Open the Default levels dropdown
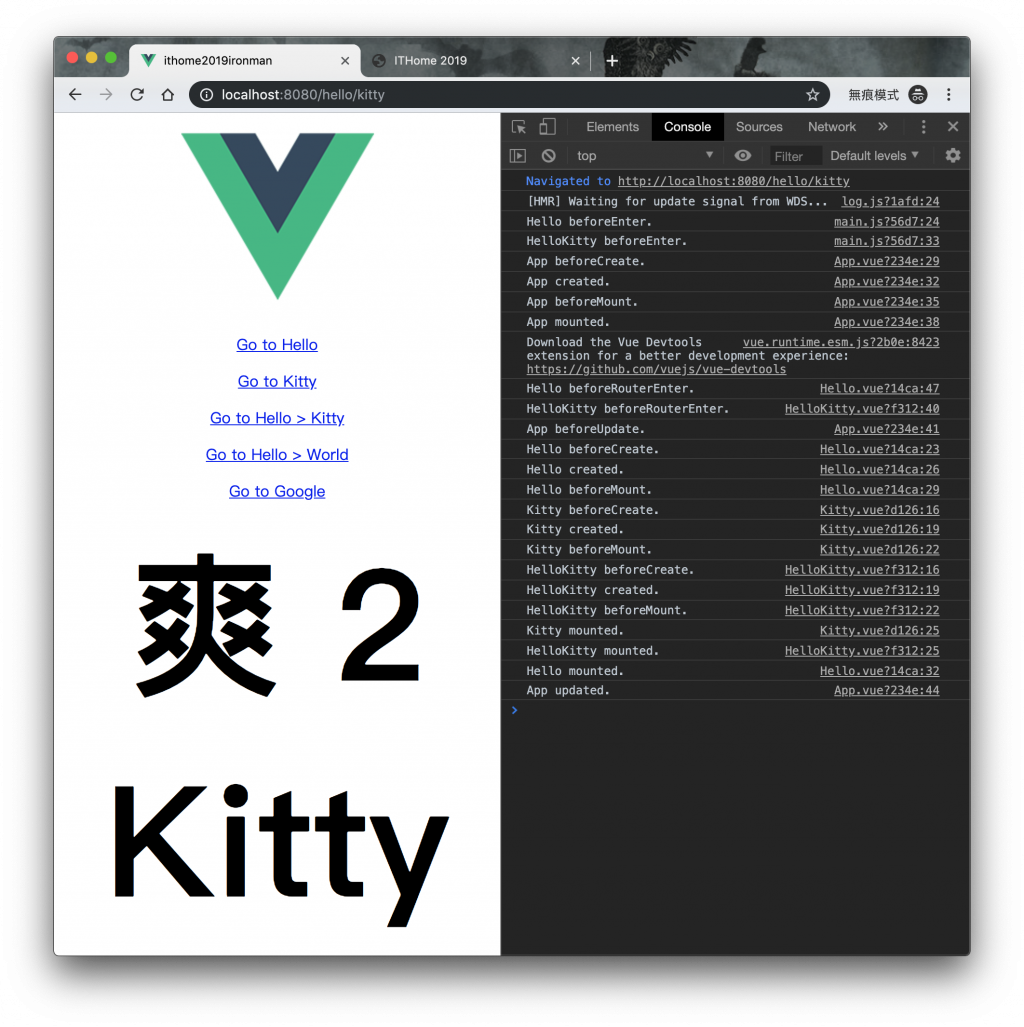Viewport: 1024px width, 1027px height. coord(874,155)
